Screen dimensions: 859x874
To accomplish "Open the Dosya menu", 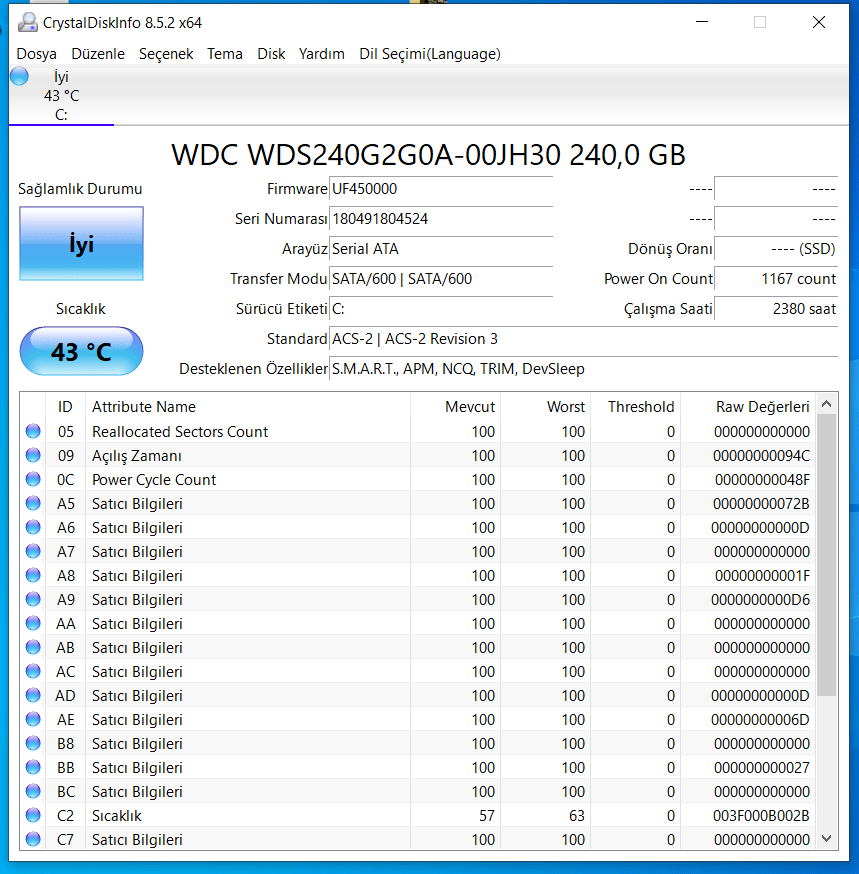I will 36,54.
